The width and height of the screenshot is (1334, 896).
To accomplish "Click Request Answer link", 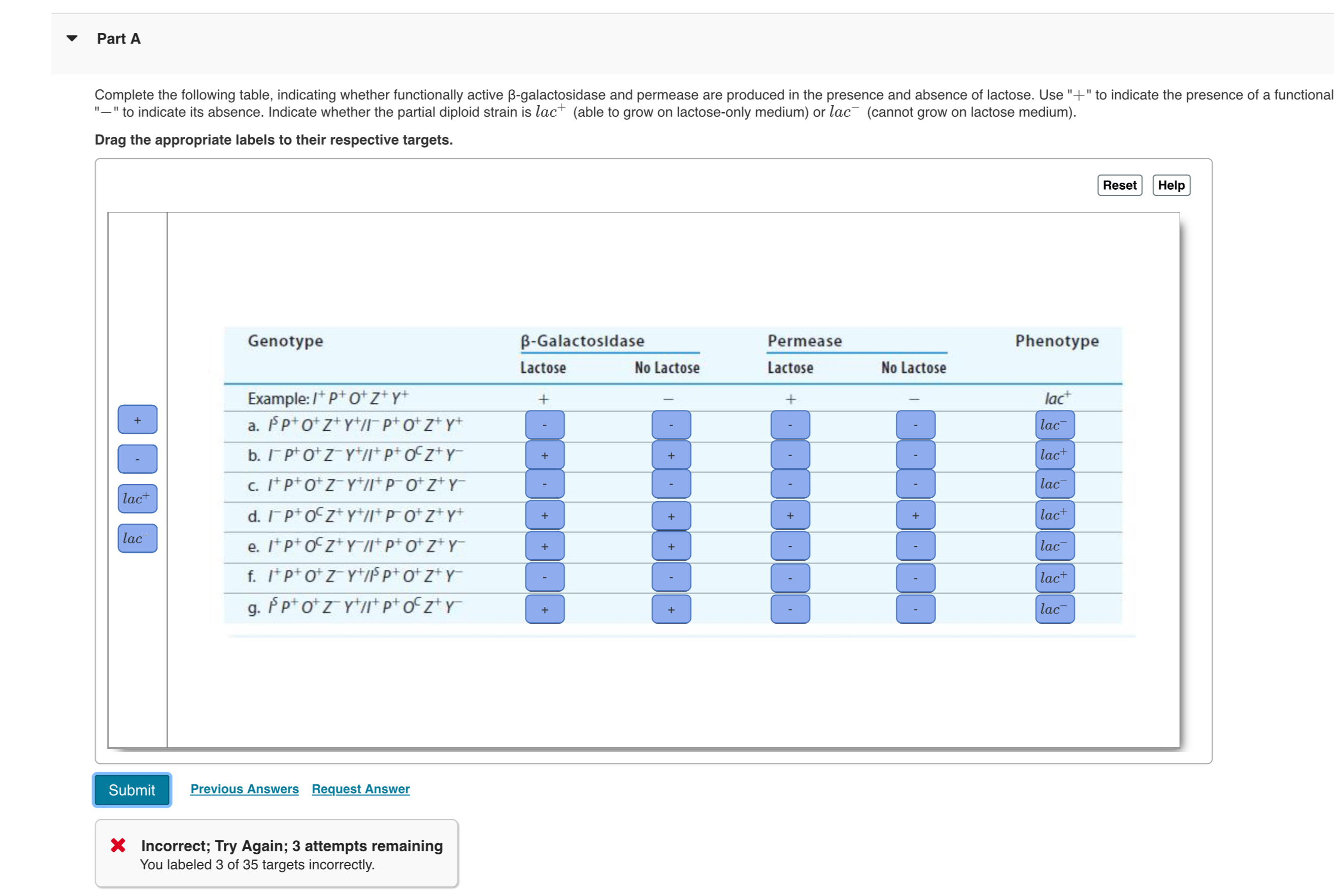I will pyautogui.click(x=360, y=788).
